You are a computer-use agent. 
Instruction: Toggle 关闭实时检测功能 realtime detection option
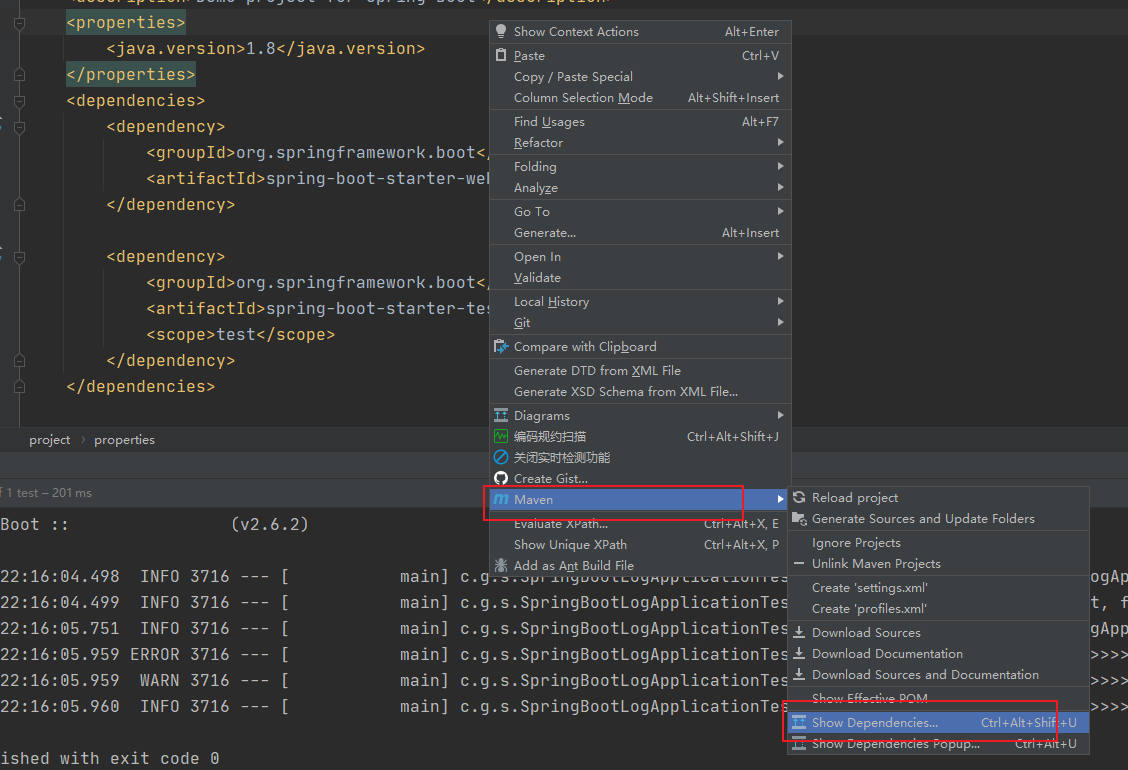pos(561,458)
